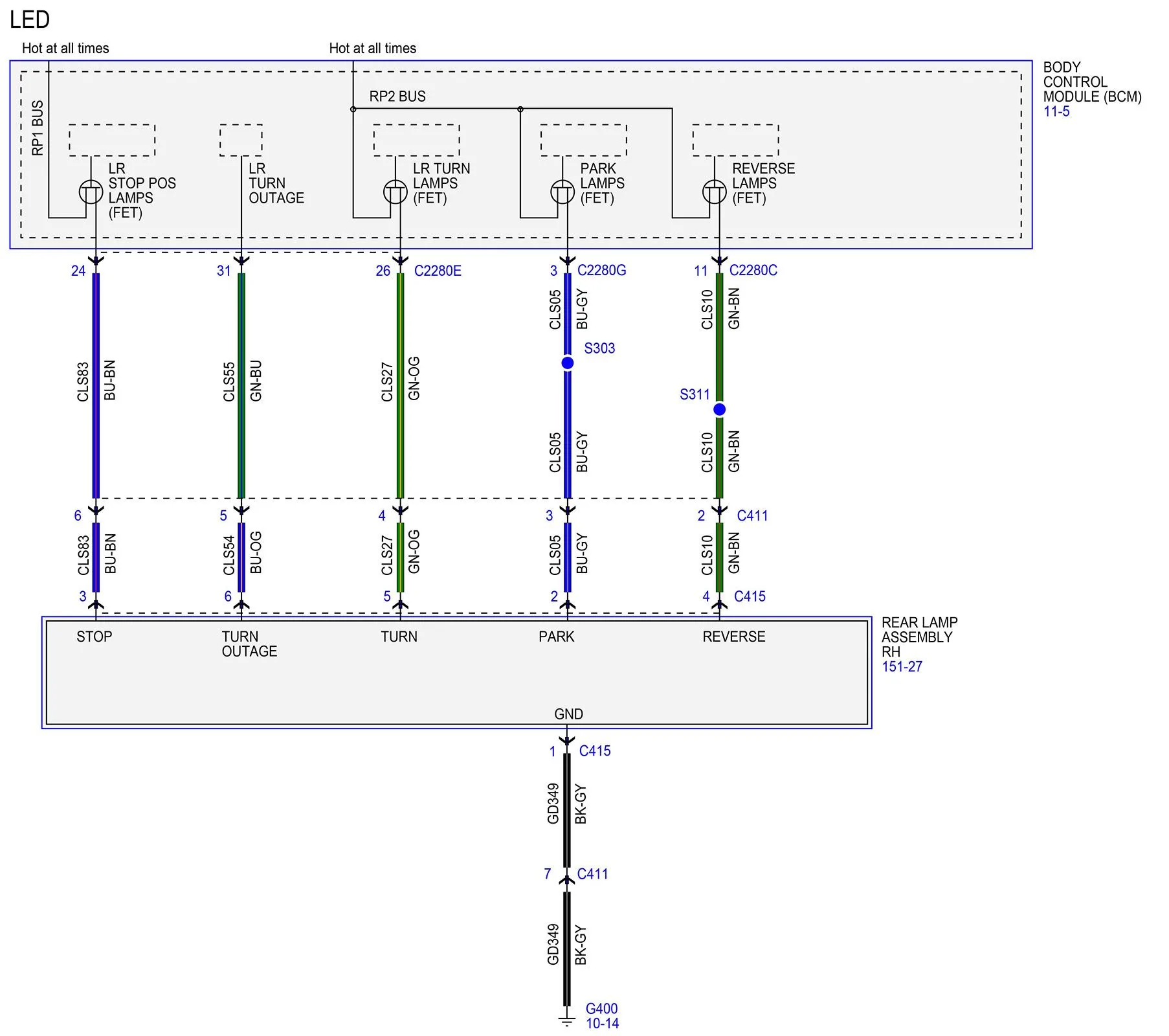Click the S303 splice dot
Screen dimensions: 1169x1036
pos(568,363)
